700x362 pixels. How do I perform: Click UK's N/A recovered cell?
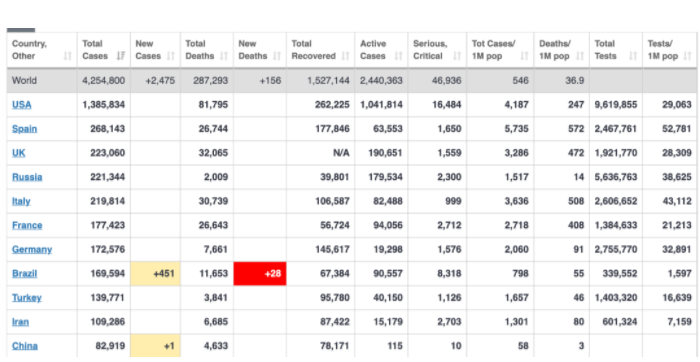341,153
